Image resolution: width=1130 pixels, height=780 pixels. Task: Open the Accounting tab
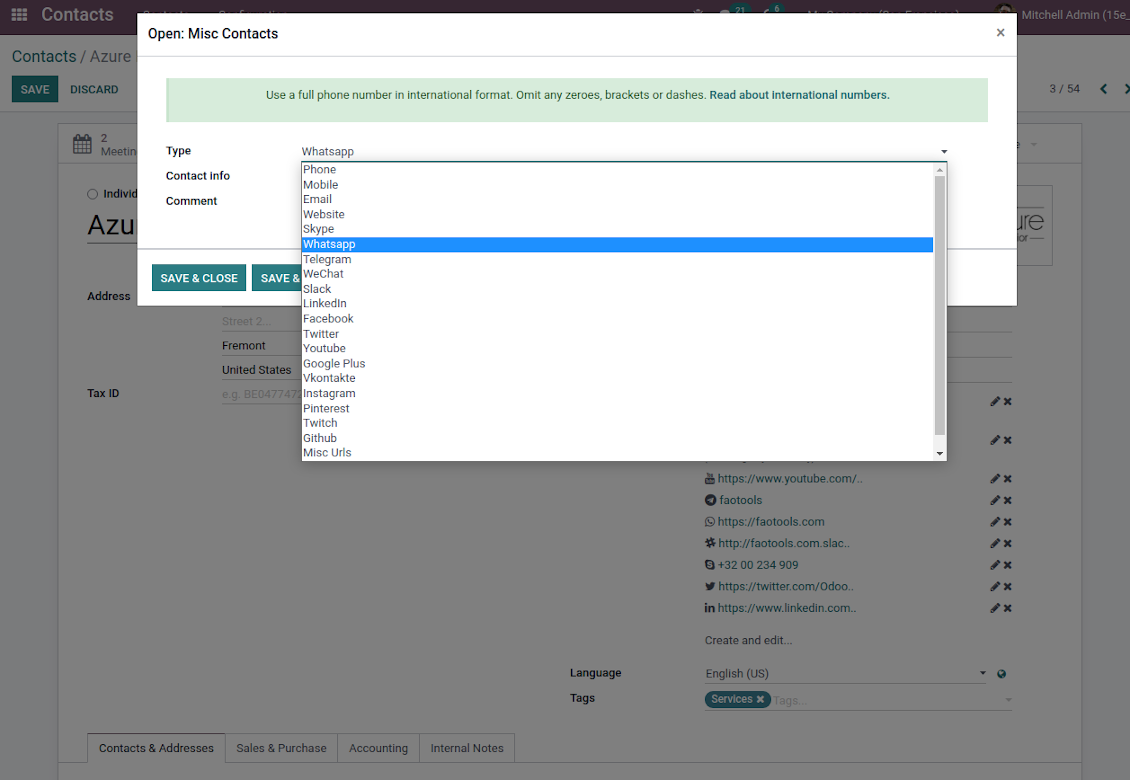click(378, 748)
